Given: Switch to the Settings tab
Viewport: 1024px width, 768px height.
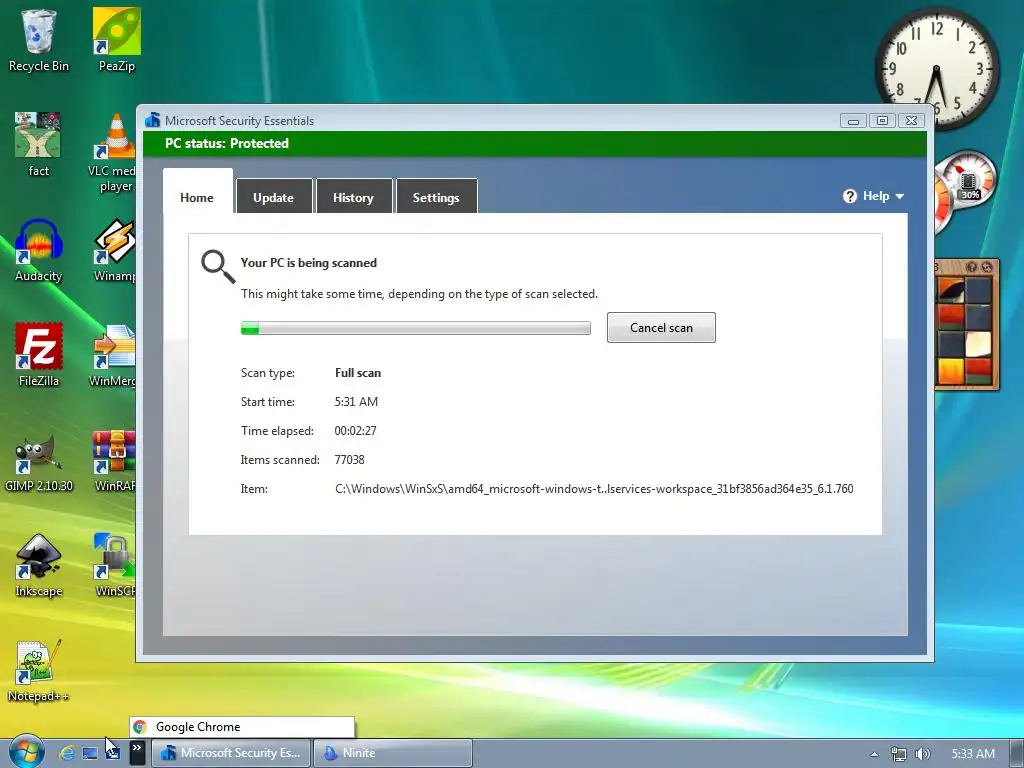Looking at the screenshot, I should pyautogui.click(x=436, y=196).
